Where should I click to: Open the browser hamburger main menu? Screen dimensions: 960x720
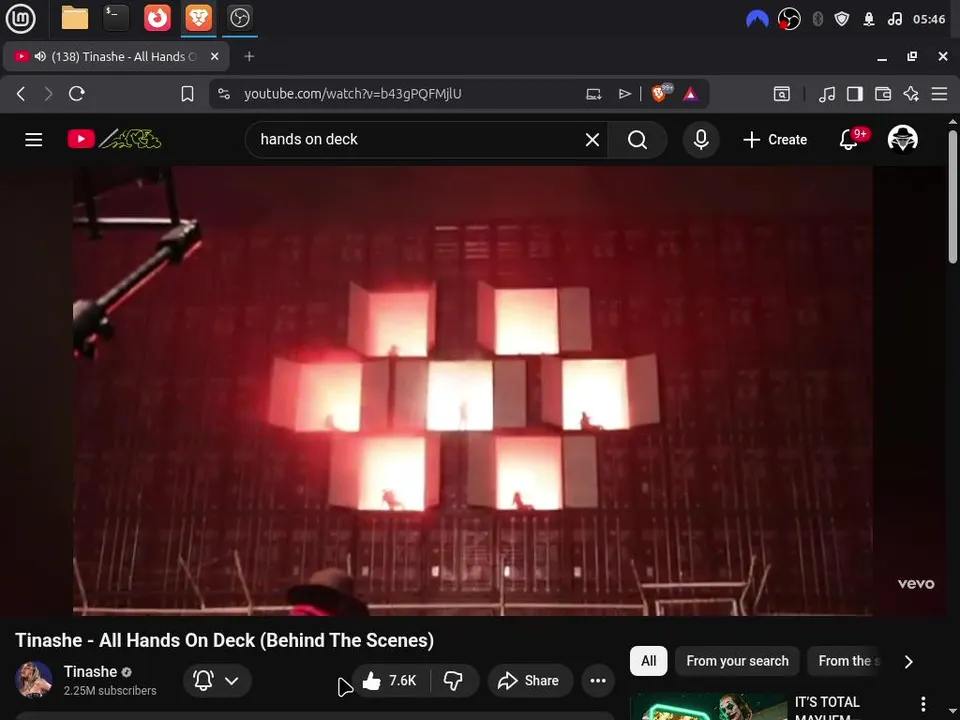tap(939, 94)
